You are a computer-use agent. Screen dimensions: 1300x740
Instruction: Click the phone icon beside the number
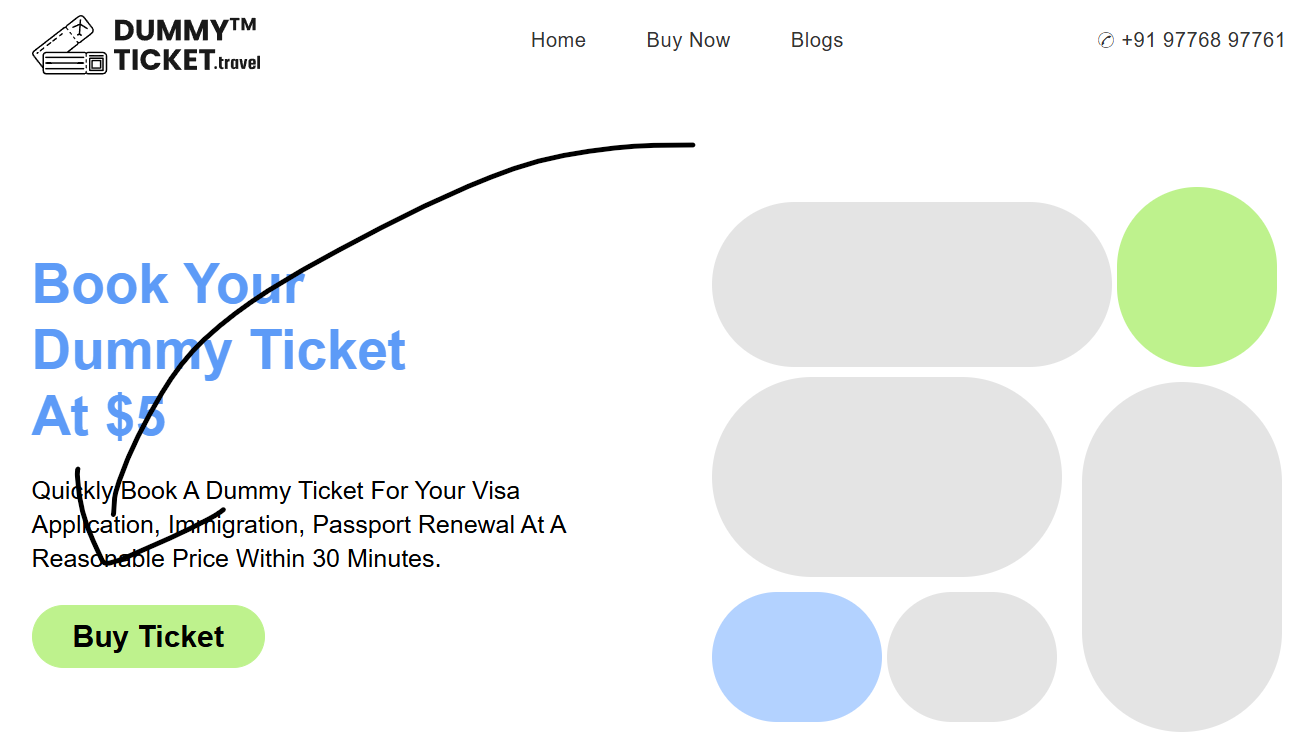tap(1105, 41)
